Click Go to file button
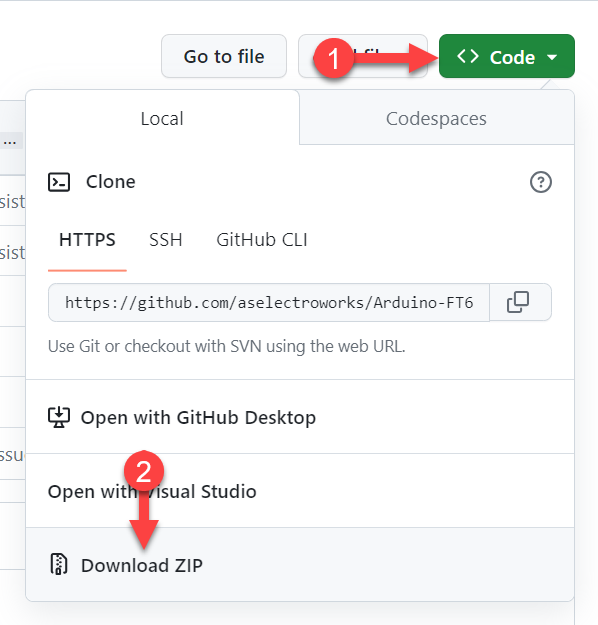The height and width of the screenshot is (625, 598). (224, 56)
